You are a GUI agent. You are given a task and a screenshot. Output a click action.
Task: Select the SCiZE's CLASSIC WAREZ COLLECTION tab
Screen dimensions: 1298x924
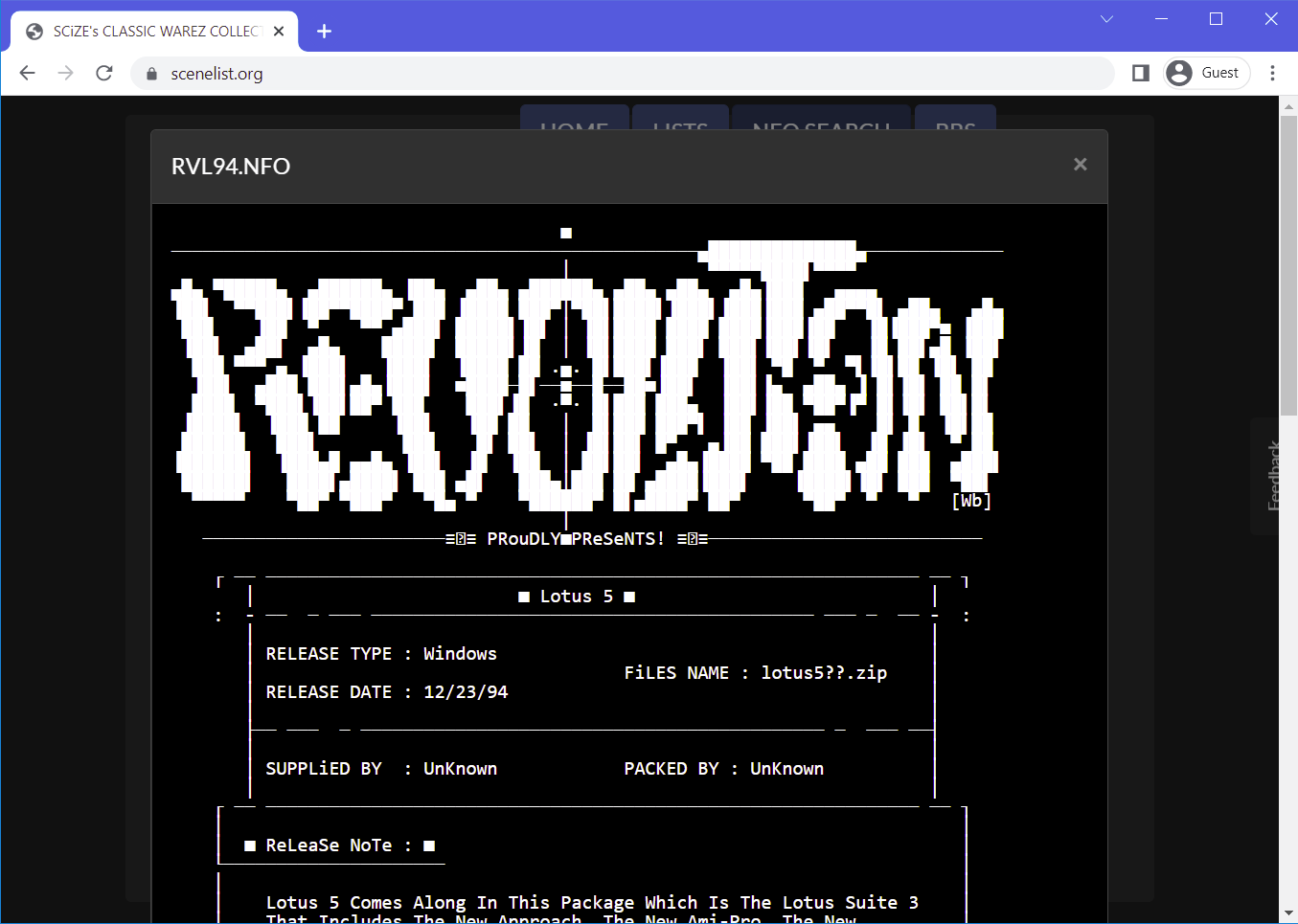point(154,32)
